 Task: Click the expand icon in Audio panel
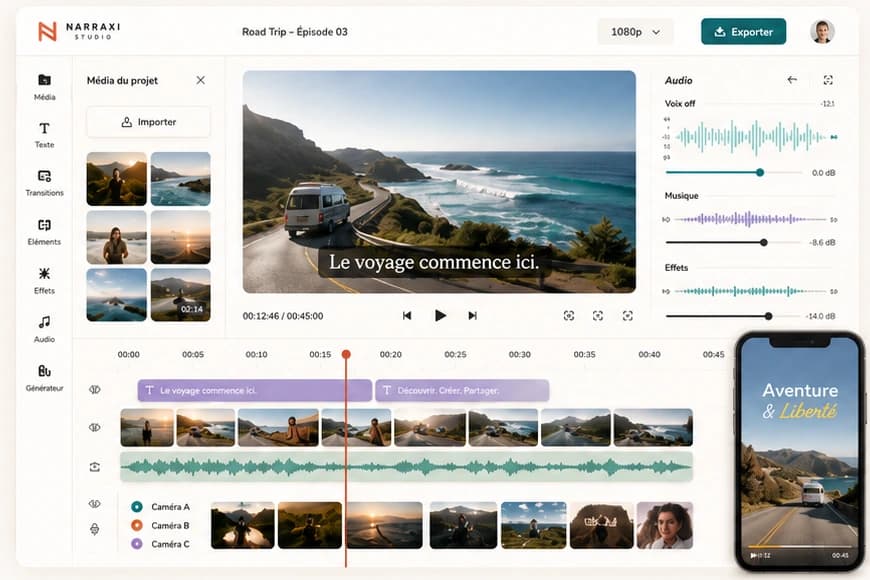(828, 80)
